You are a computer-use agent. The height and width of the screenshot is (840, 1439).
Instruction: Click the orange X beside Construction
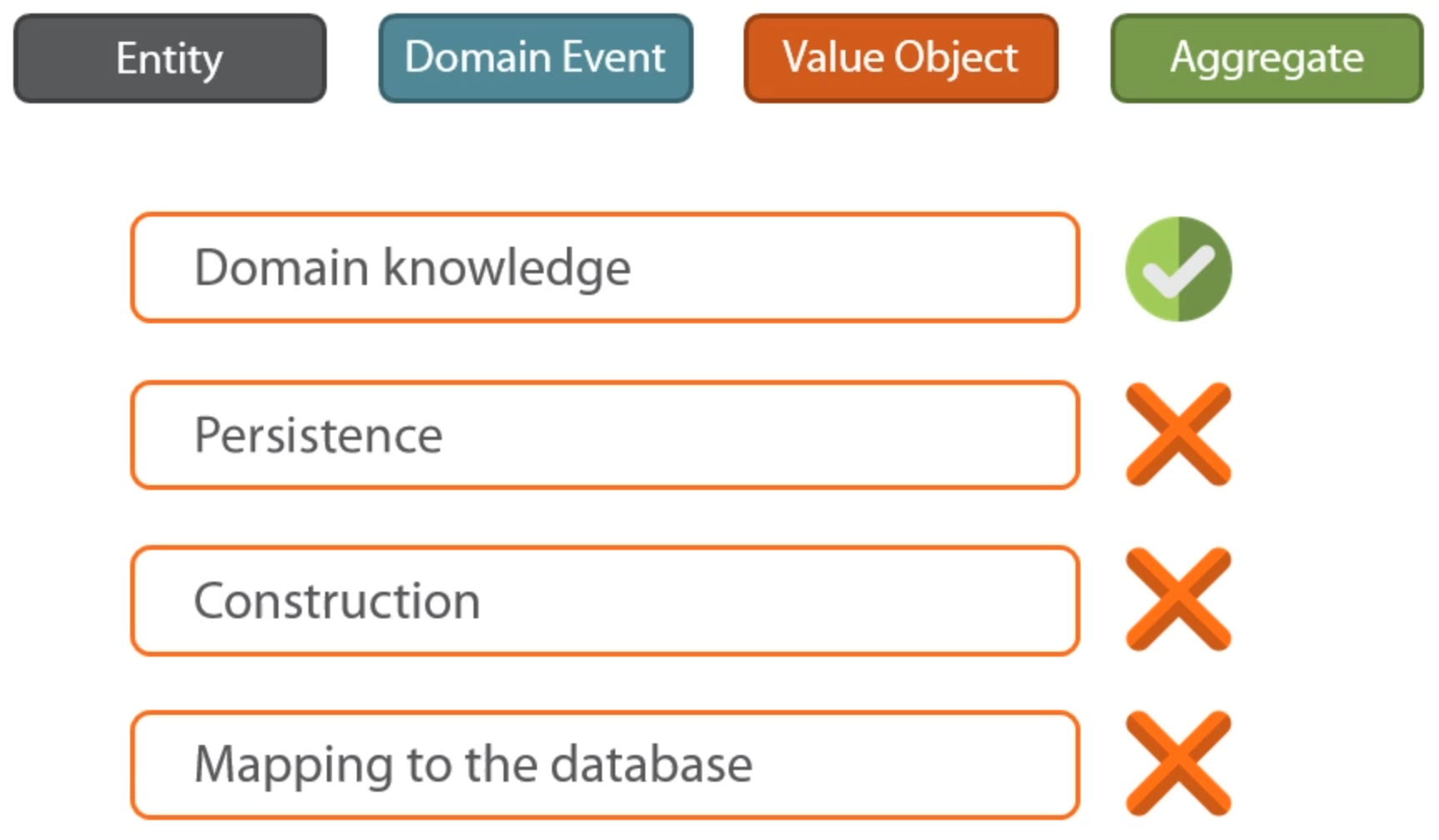tap(1178, 599)
